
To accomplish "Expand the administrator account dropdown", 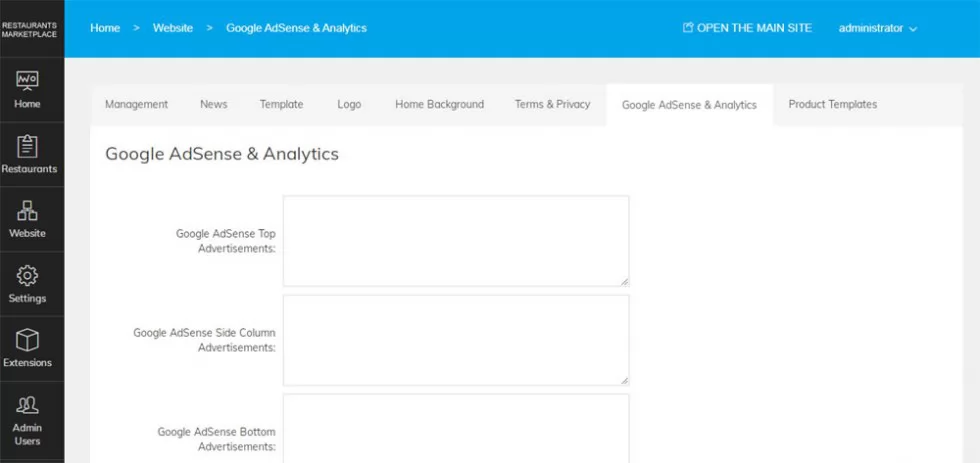I will [878, 28].
